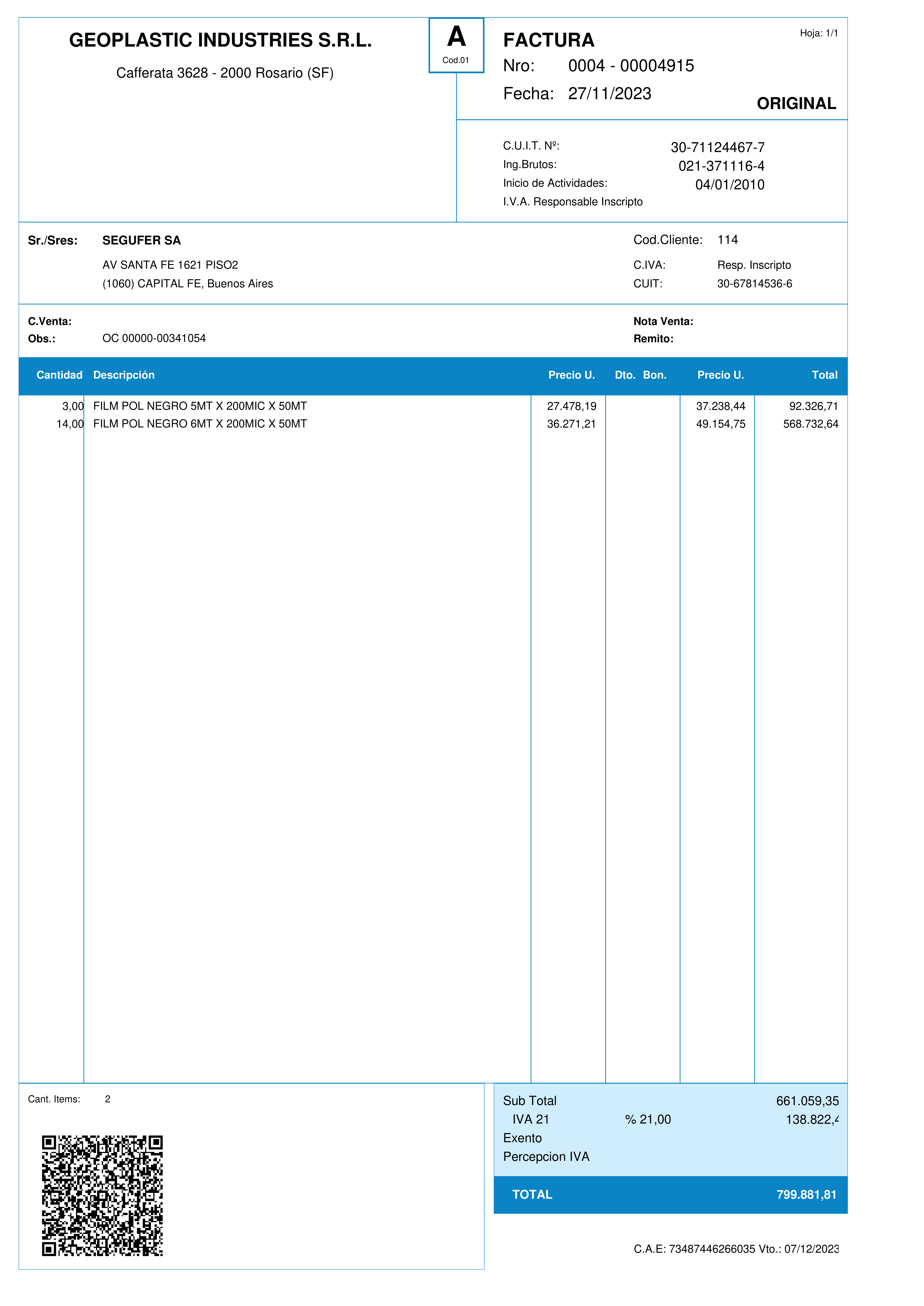Image resolution: width=924 pixels, height=1306 pixels.
Task: Click the IVA 21 percentage value
Action: pyautogui.click(x=648, y=1119)
